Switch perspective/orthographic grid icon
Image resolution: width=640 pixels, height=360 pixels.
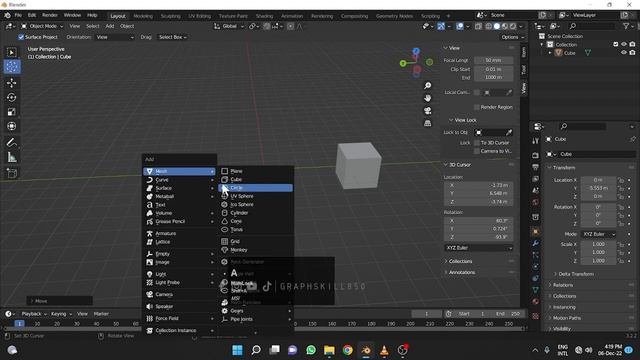(427, 123)
